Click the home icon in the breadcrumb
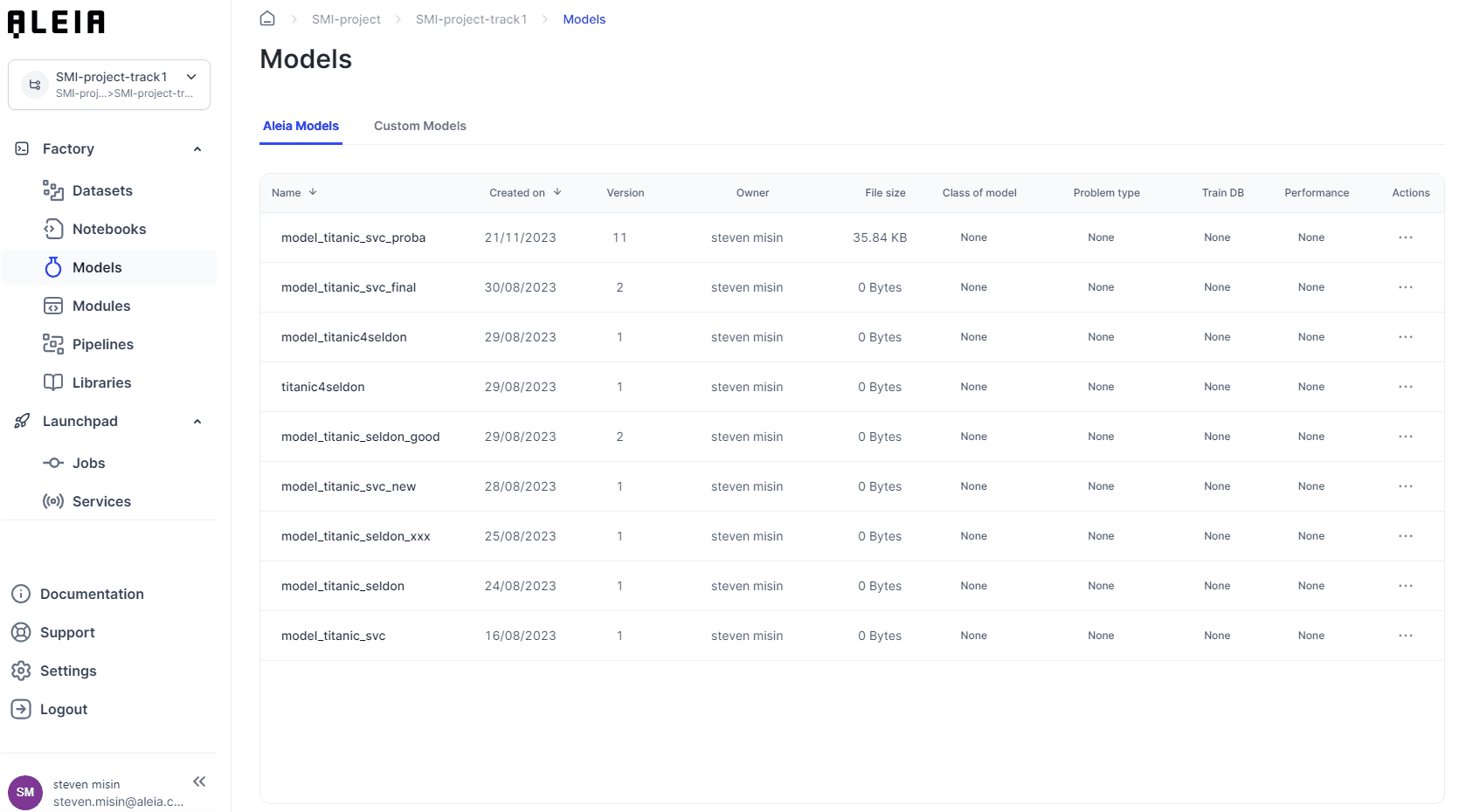This screenshot has width=1459, height=812. pyautogui.click(x=267, y=18)
